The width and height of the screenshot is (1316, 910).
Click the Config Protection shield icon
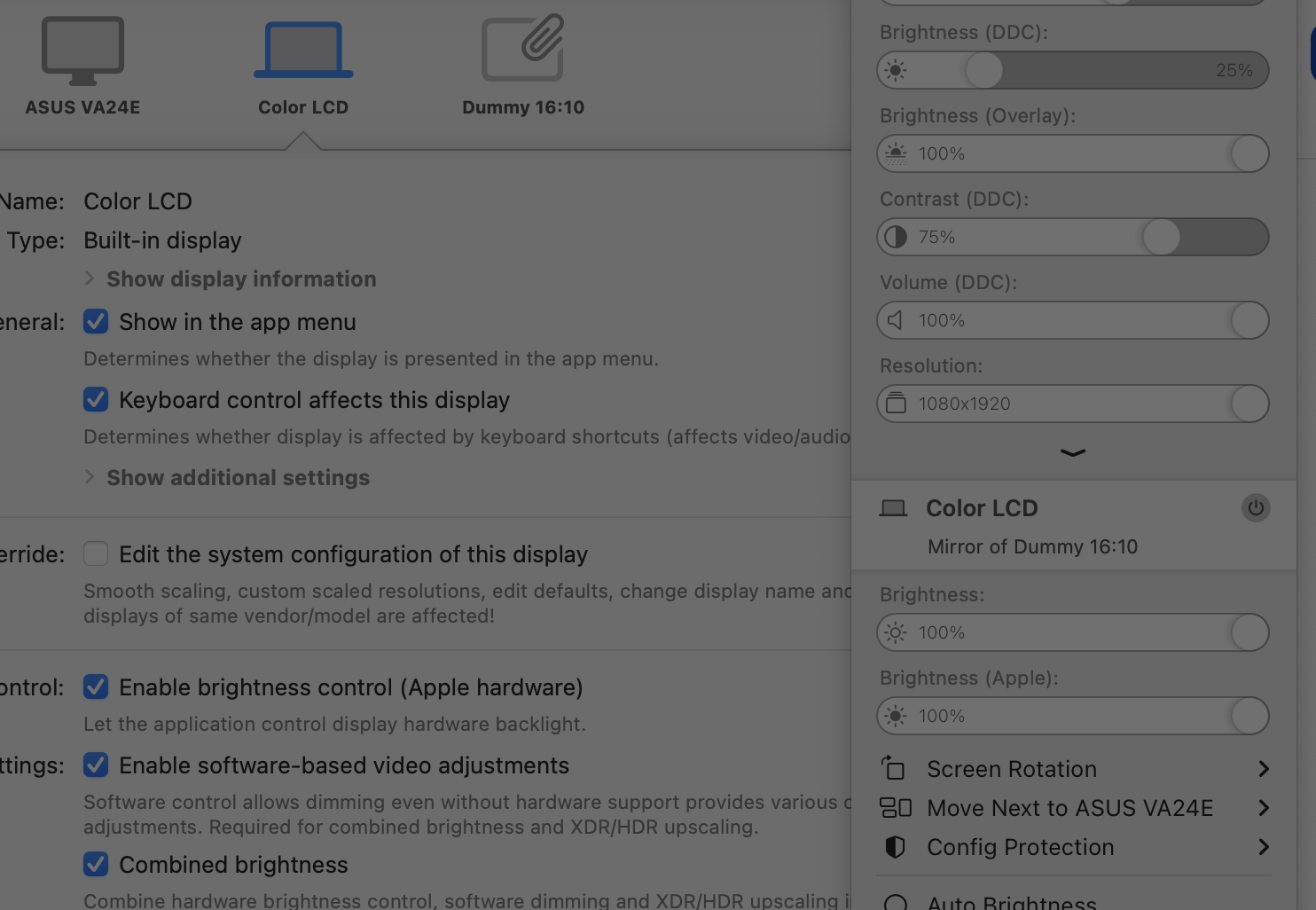coord(894,847)
